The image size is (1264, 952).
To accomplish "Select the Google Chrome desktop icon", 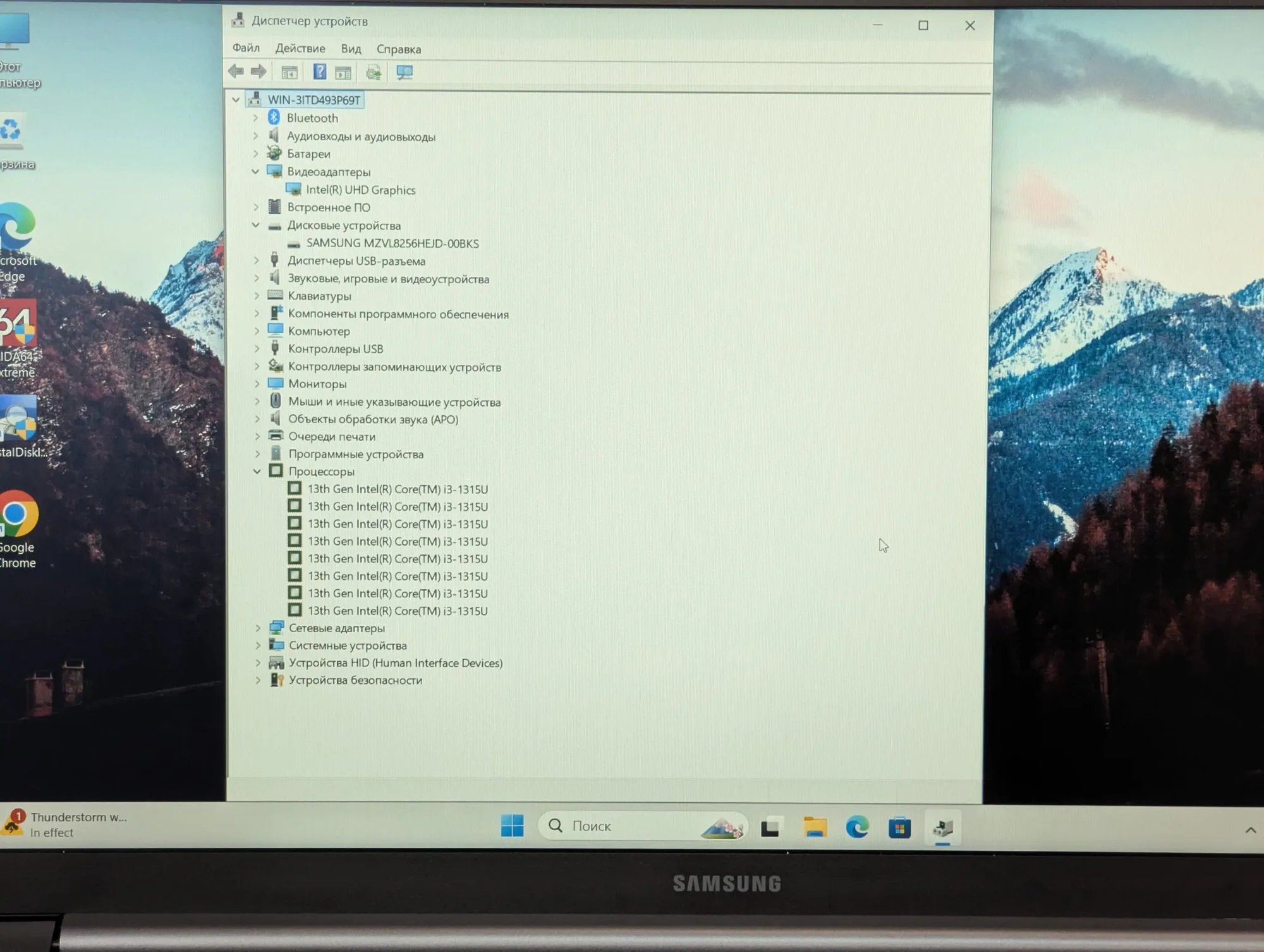I will point(17,530).
